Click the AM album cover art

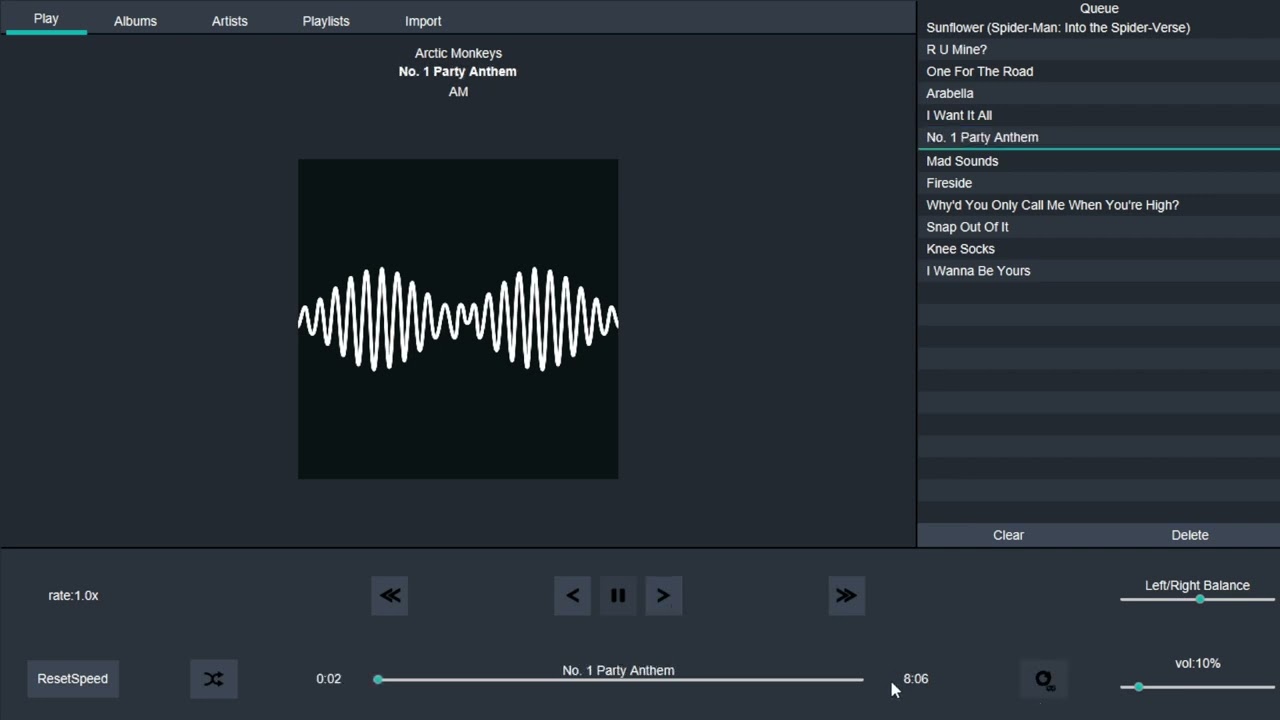coord(458,319)
